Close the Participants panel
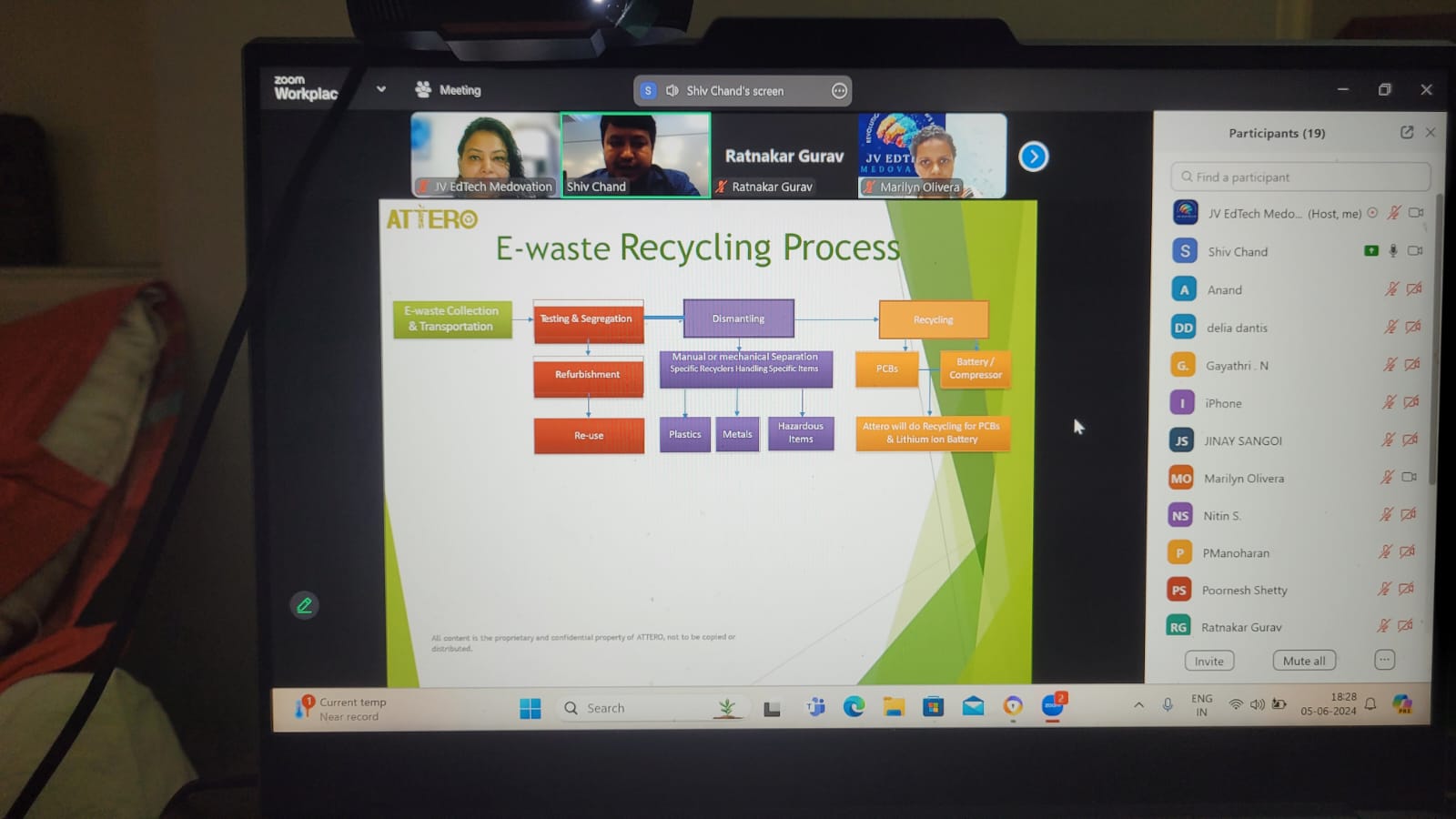The width and height of the screenshot is (1456, 819). (1431, 133)
